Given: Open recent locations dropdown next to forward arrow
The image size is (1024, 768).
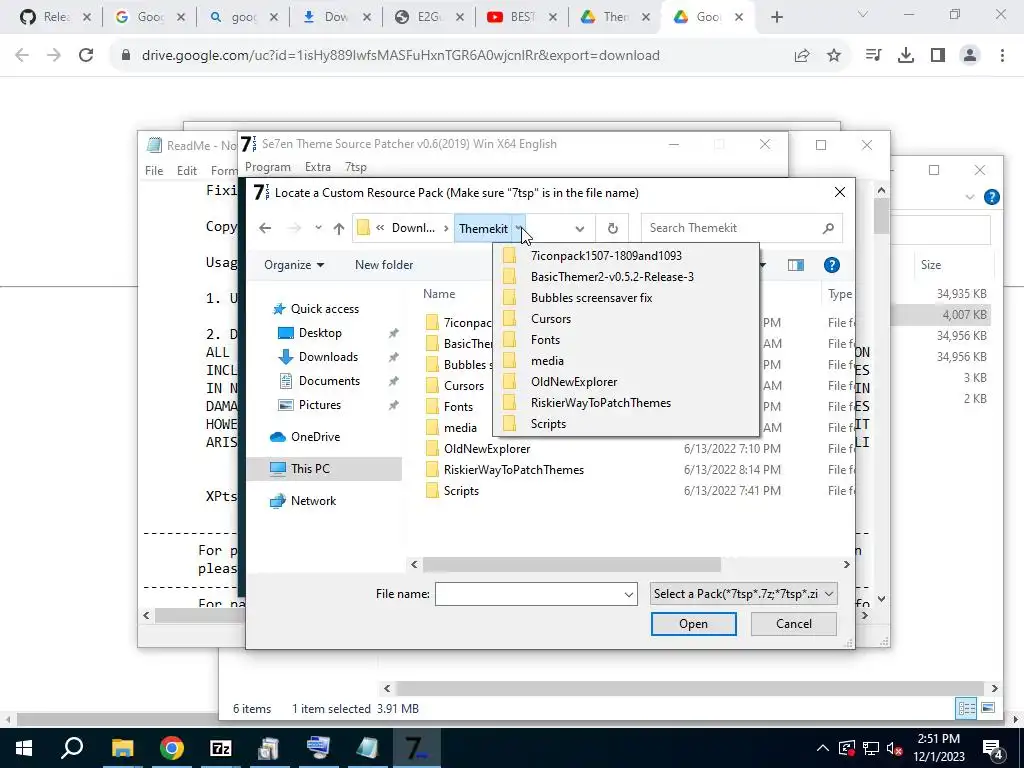Looking at the screenshot, I should (318, 228).
